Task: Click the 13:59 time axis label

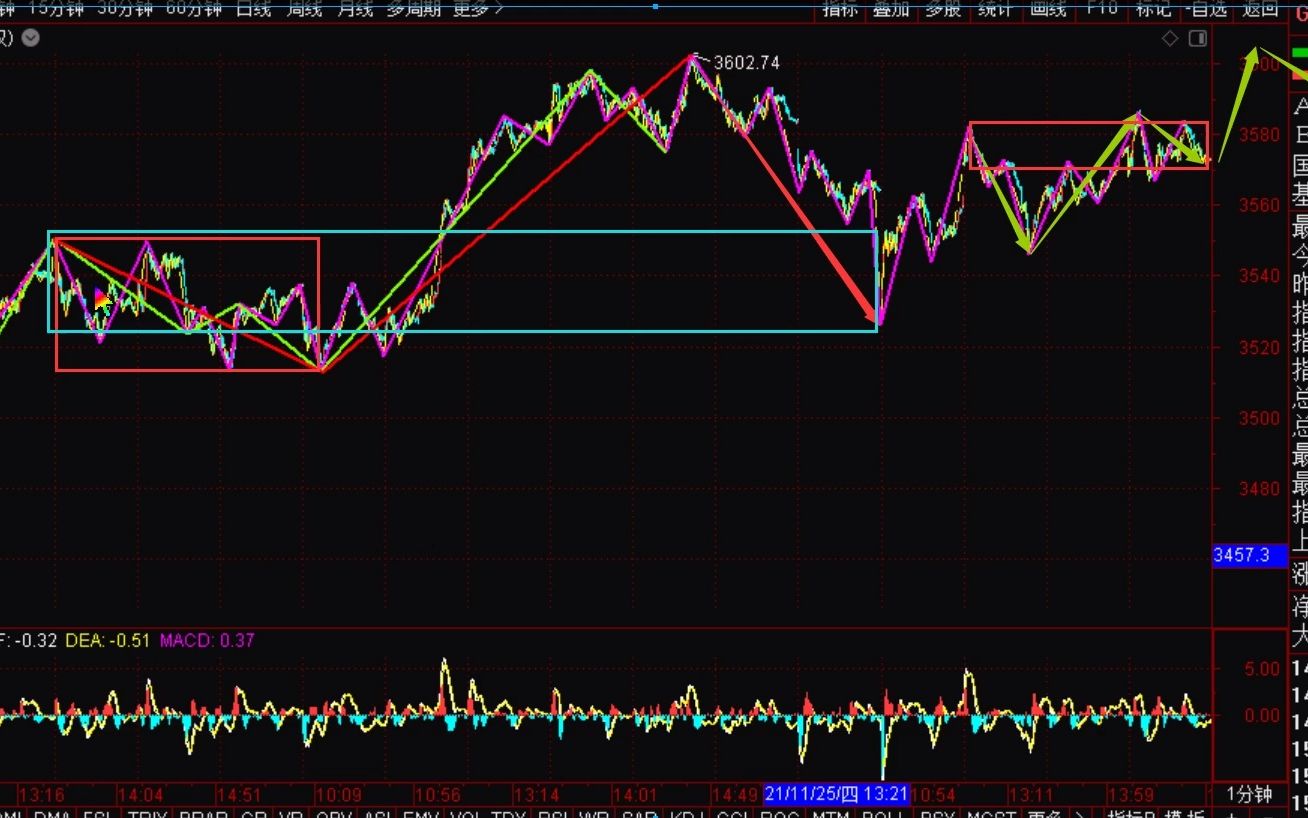Action: pos(1130,795)
